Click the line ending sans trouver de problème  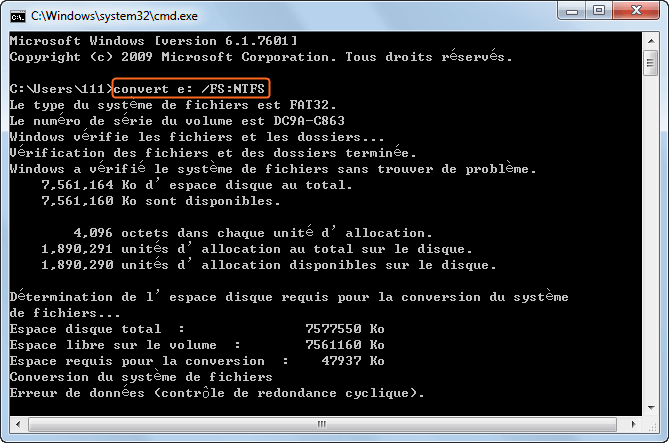pyautogui.click(x=273, y=169)
